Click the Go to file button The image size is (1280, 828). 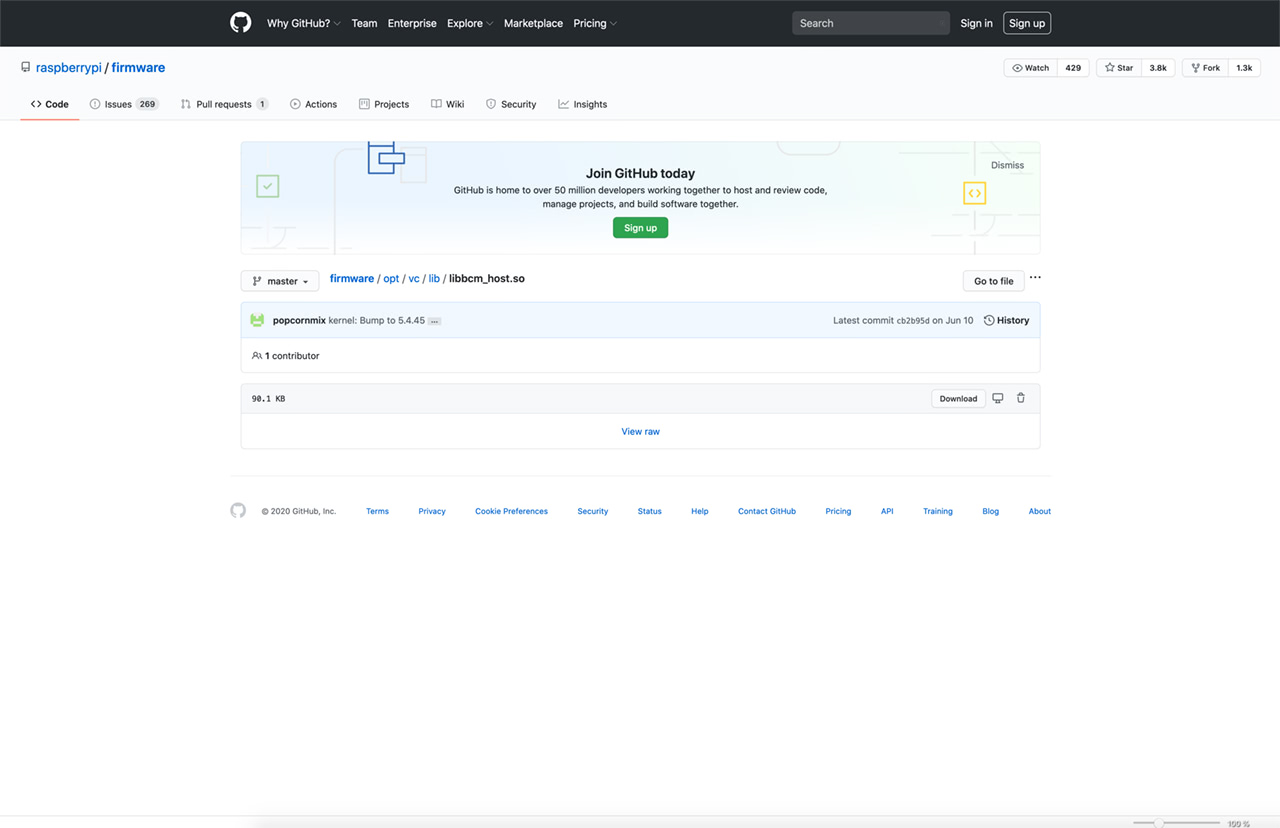pos(994,281)
